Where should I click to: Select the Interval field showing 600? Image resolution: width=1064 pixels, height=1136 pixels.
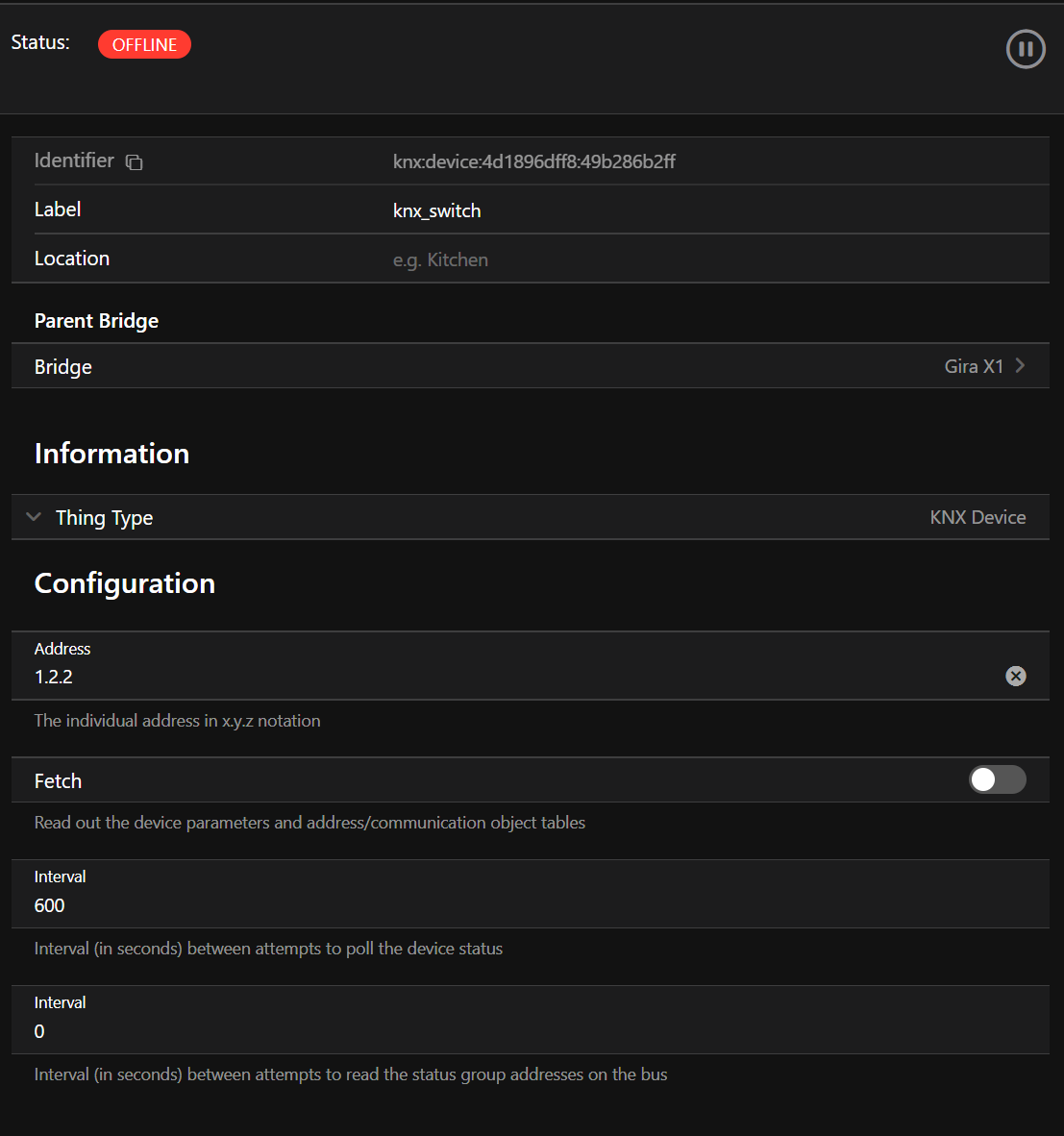[481, 905]
